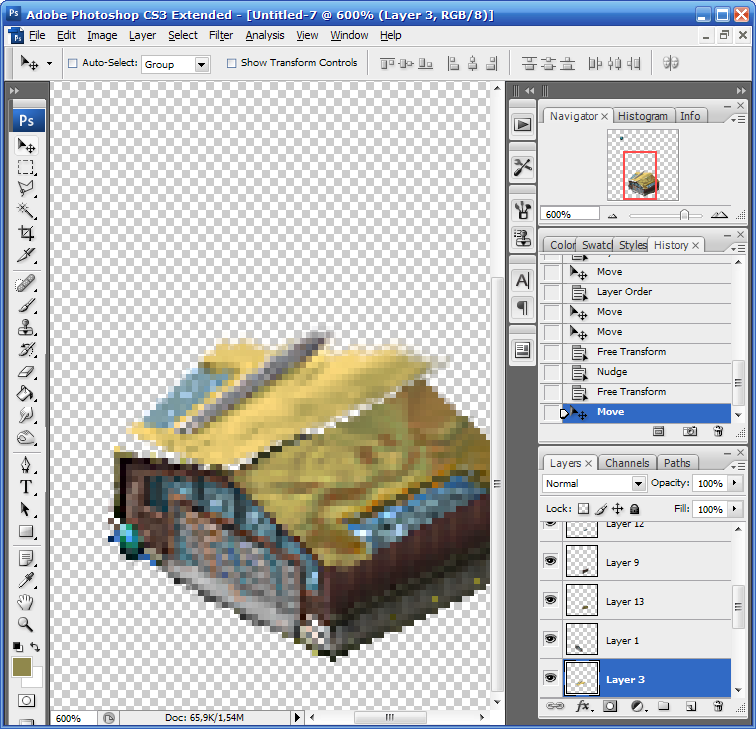Select the Eraser tool
756x729 pixels.
[x=26, y=372]
